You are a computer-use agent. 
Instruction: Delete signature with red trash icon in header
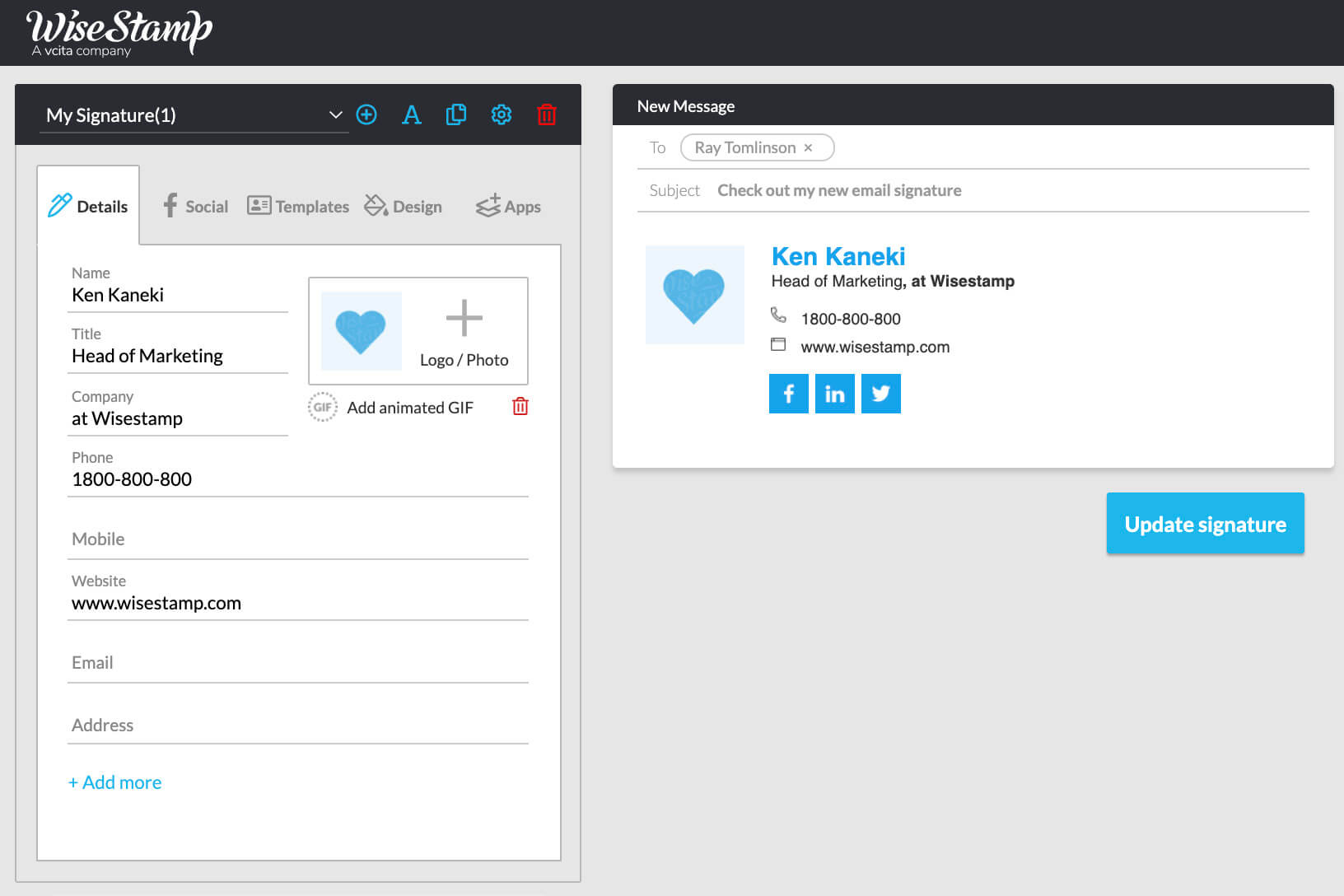[546, 114]
